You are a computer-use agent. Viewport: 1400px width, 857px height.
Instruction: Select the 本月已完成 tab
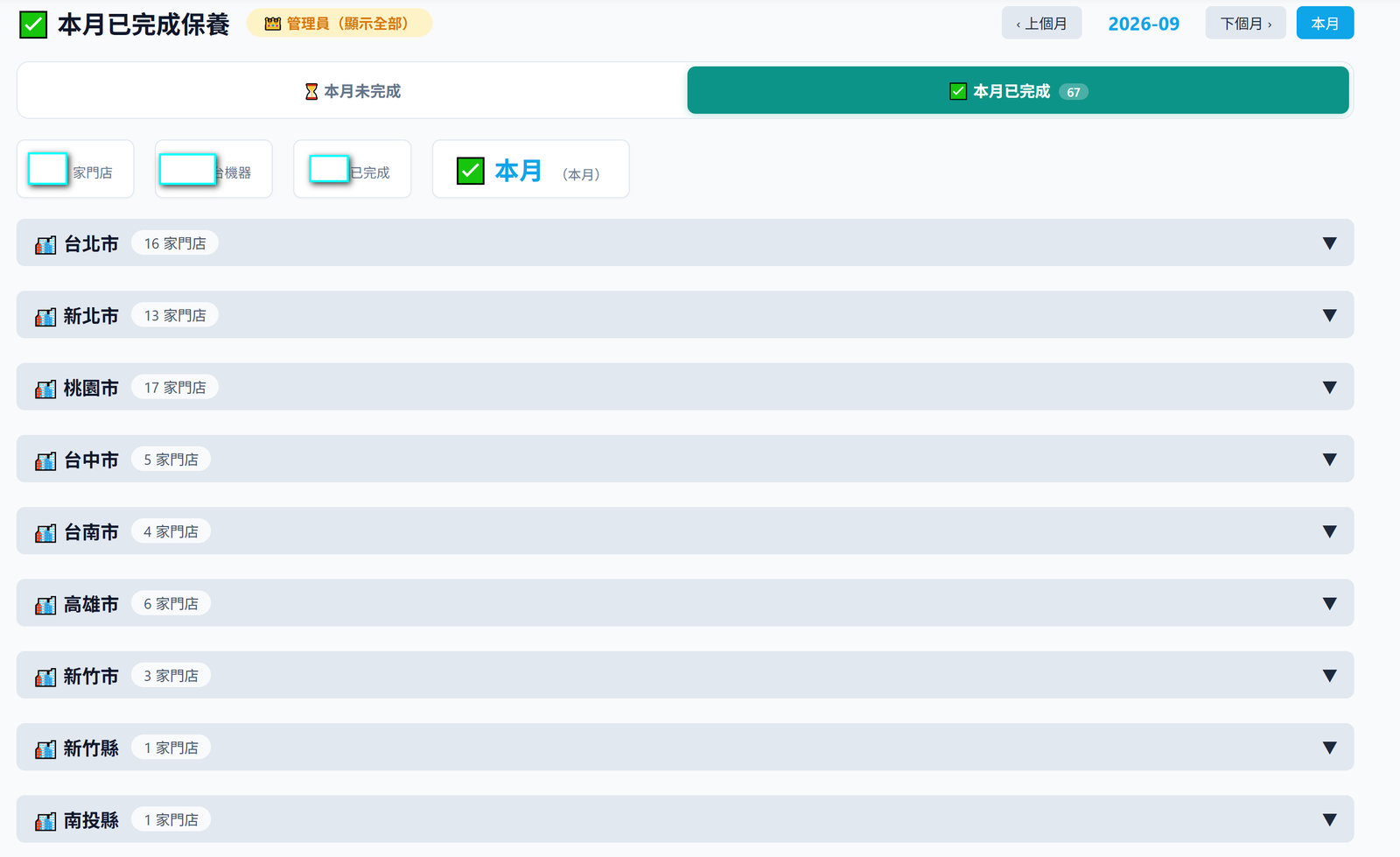1018,91
